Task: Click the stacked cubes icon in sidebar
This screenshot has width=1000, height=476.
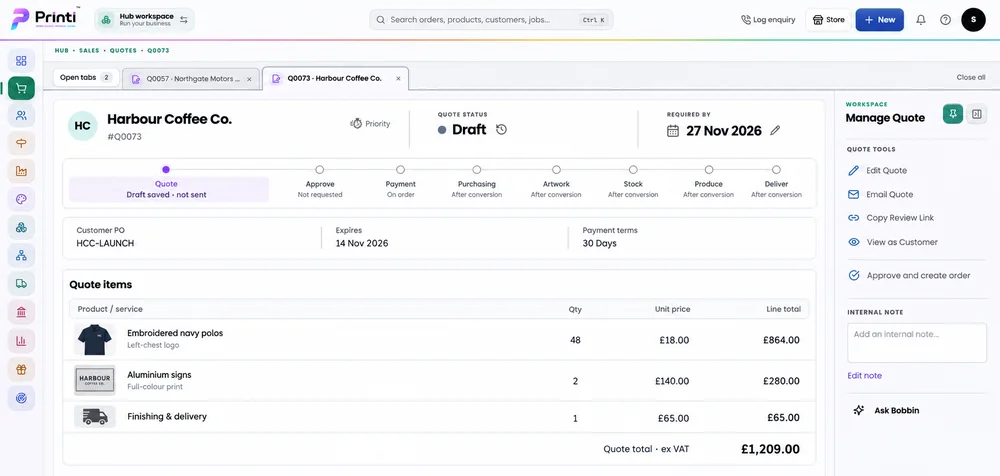Action: tap(21, 227)
